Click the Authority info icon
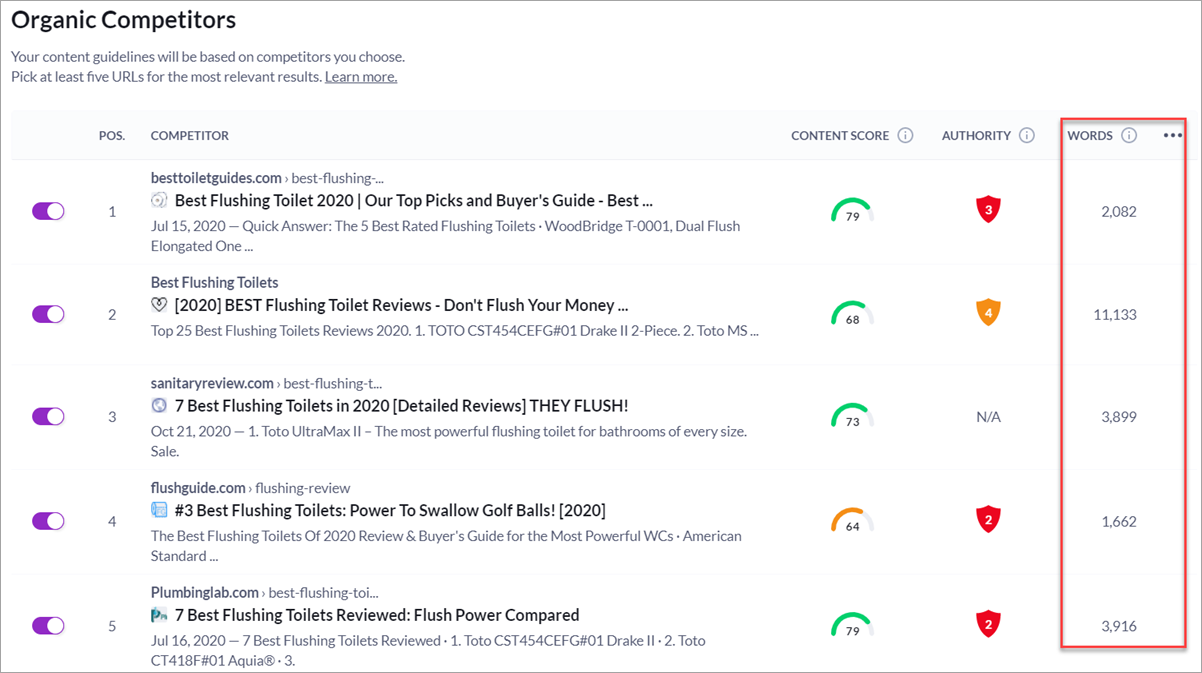Image resolution: width=1202 pixels, height=673 pixels. [x=1026, y=136]
